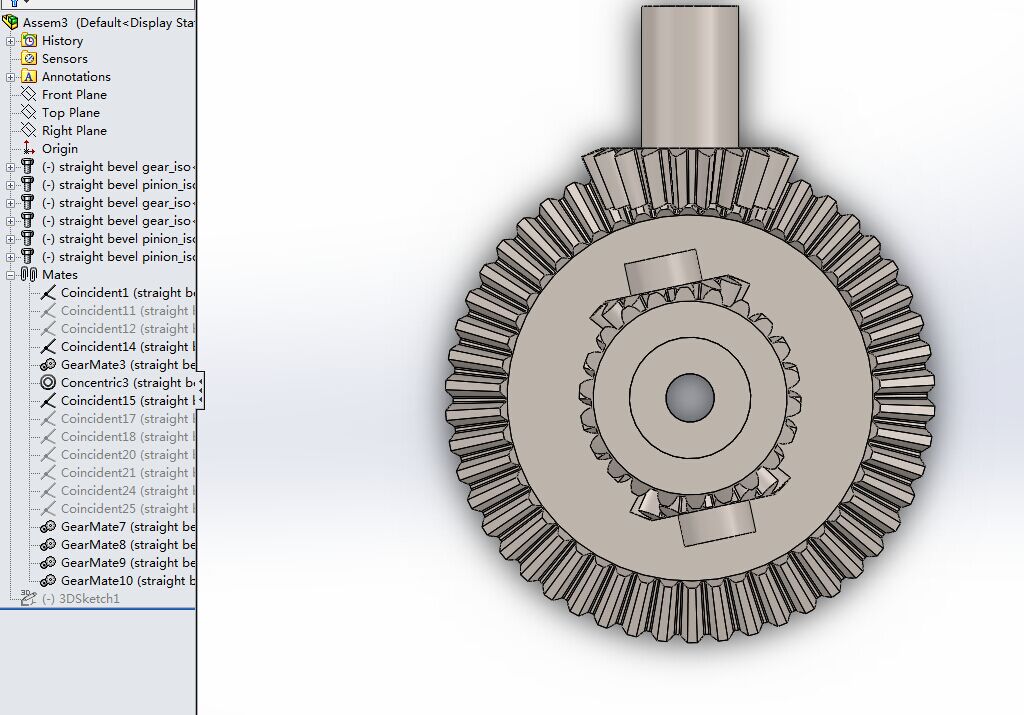Select the Origin icon in the tree
Screen dimensions: 1024x715
[x=29, y=148]
